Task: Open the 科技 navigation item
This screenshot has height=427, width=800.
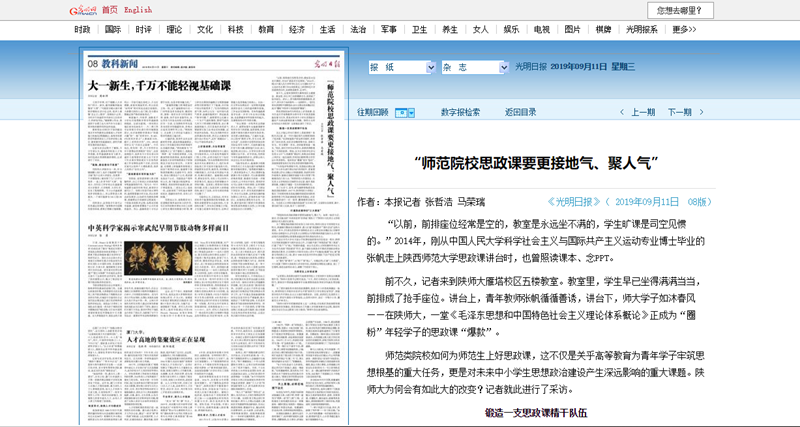Action: [x=235, y=30]
